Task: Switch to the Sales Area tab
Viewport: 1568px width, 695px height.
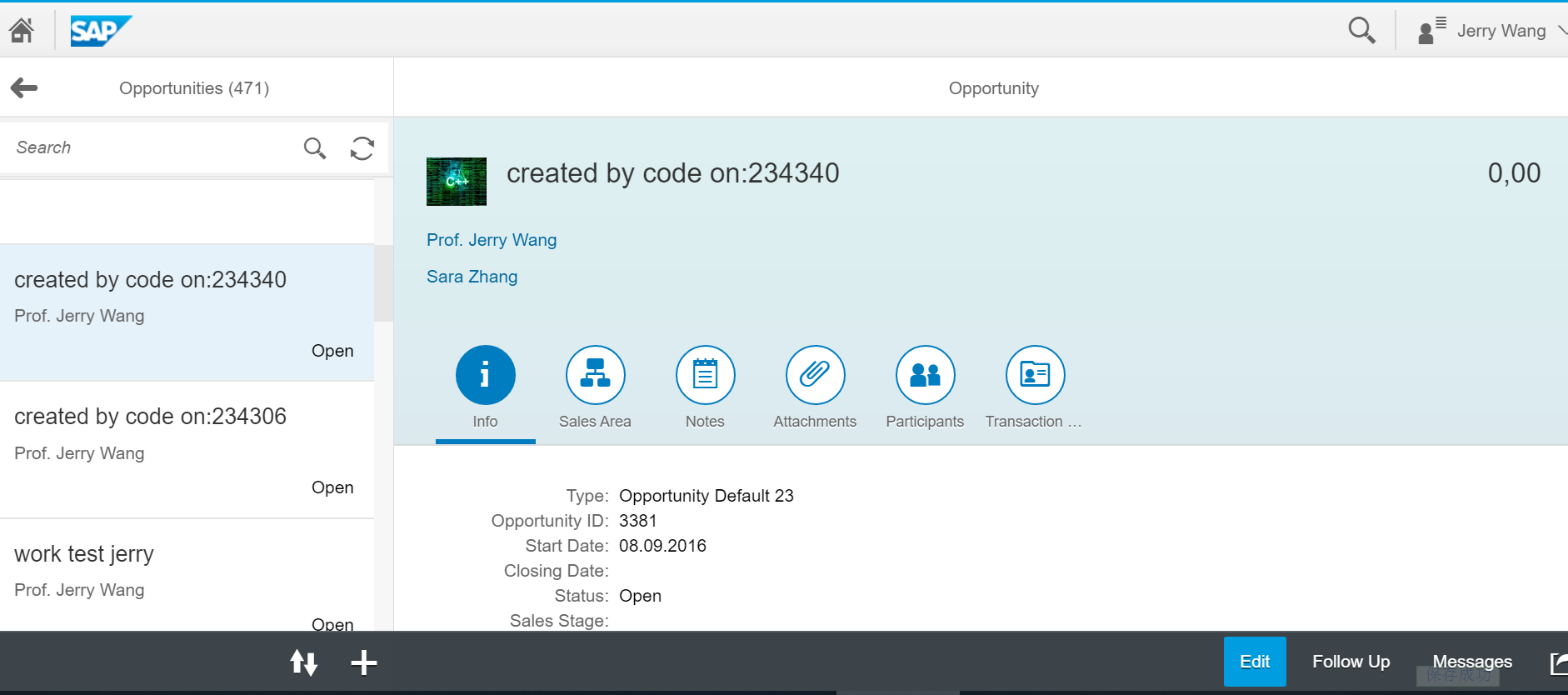Action: 595,387
